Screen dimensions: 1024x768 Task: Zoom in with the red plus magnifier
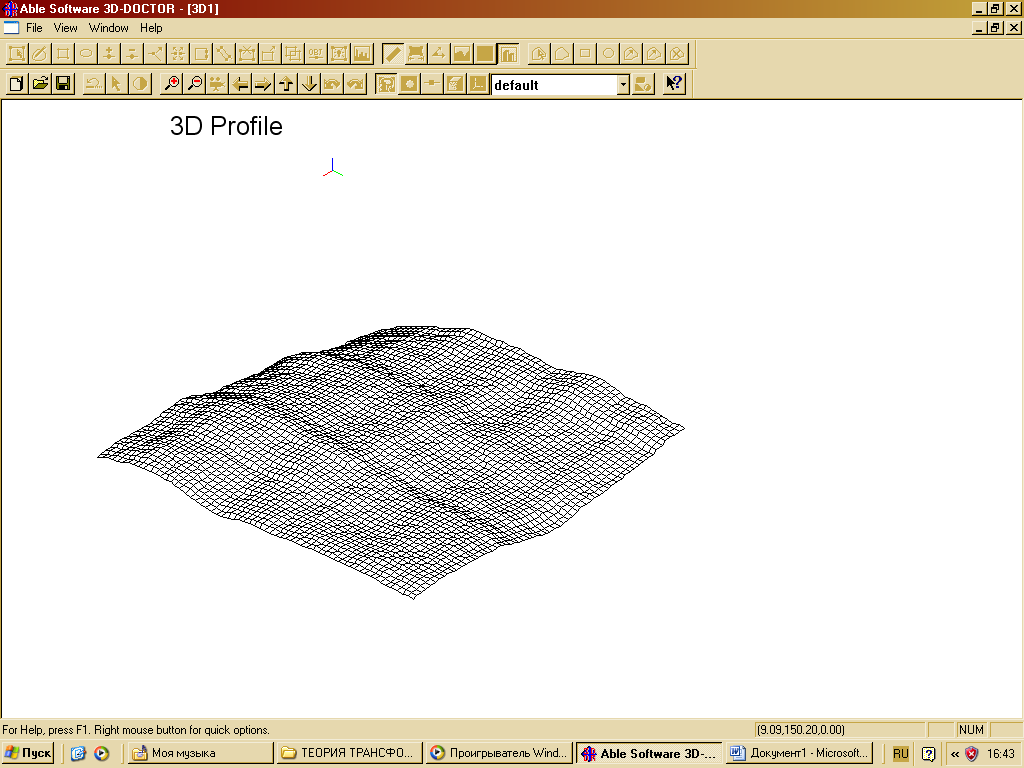[172, 84]
